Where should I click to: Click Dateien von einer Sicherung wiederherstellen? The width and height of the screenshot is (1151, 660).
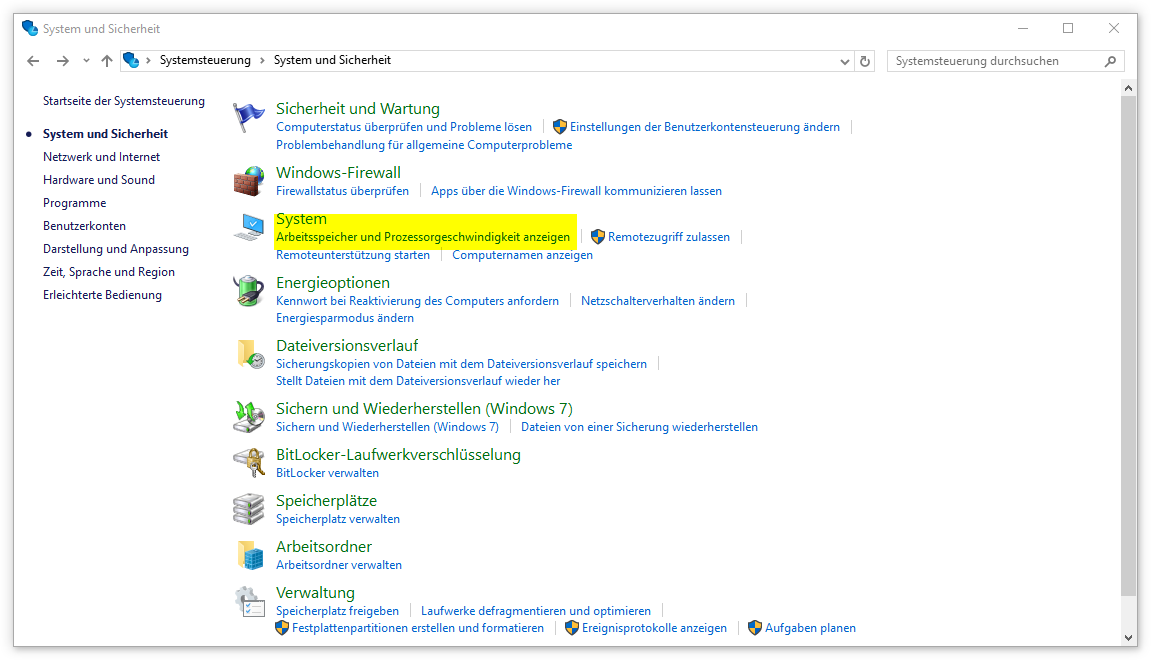point(639,427)
